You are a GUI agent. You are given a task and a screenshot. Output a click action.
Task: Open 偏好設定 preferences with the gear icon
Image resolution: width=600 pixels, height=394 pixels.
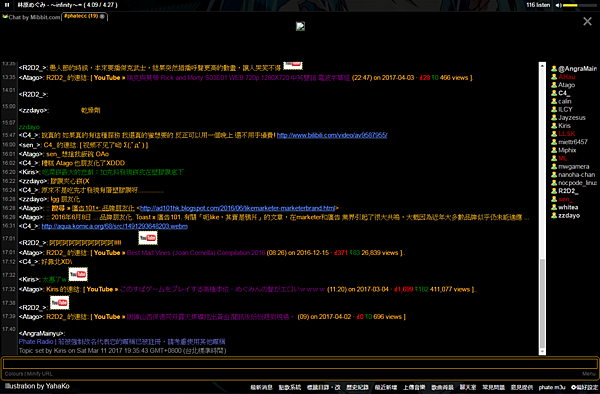(x=584, y=387)
